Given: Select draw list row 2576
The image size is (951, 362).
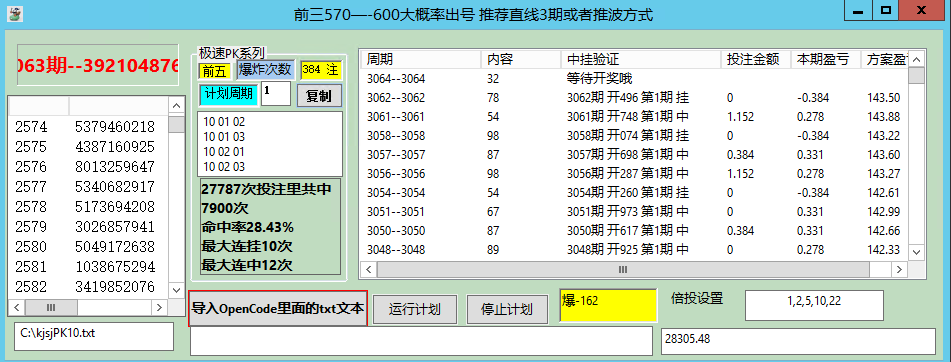Looking at the screenshot, I should click(89, 167).
